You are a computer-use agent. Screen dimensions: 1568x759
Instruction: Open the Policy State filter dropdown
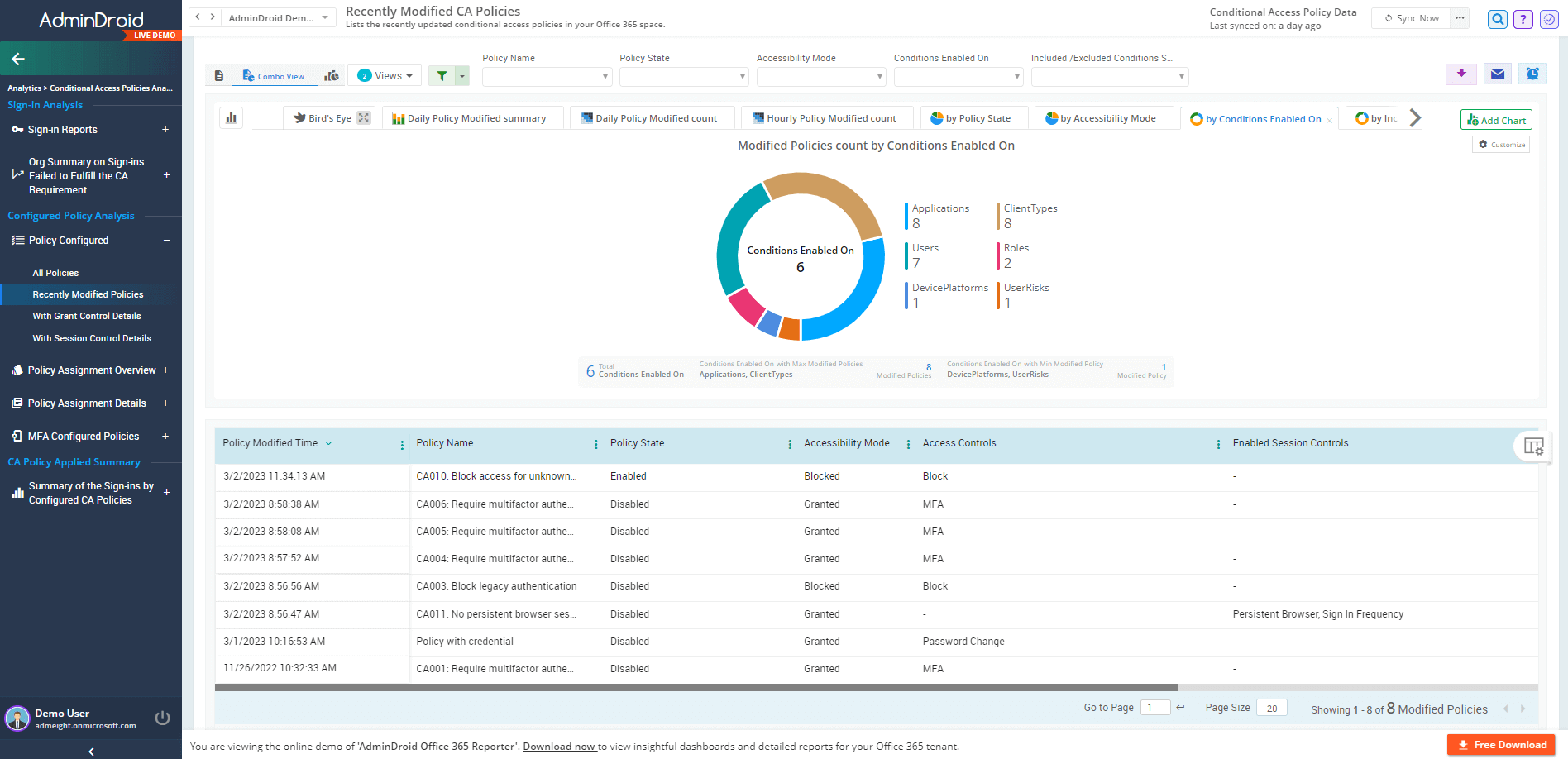(683, 76)
